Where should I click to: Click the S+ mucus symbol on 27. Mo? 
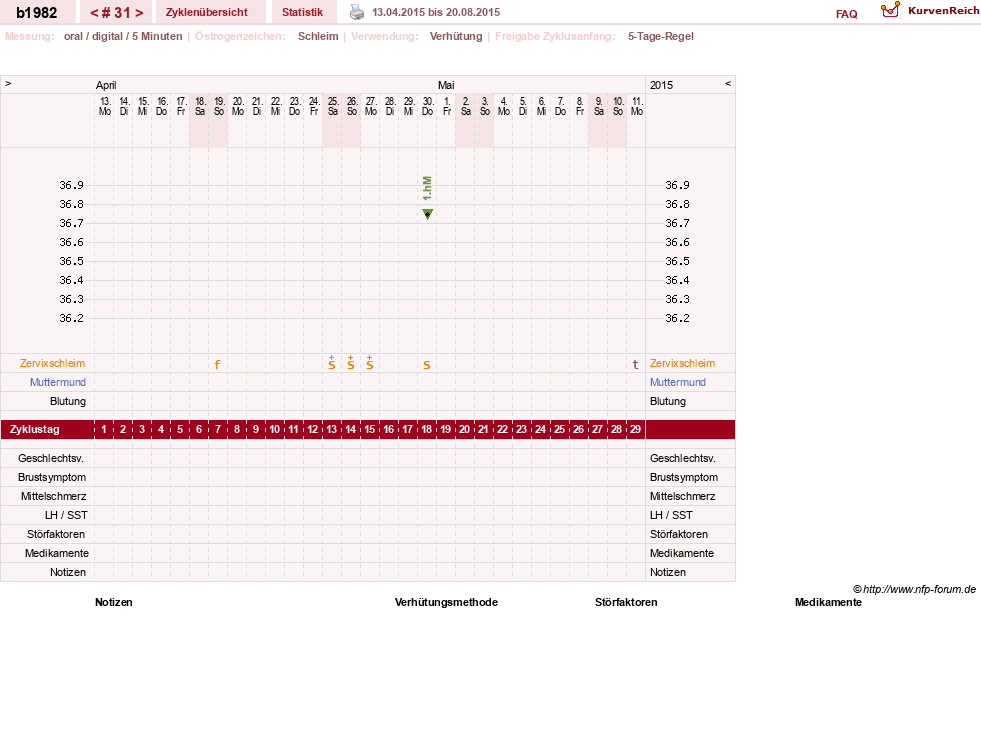tap(370, 362)
